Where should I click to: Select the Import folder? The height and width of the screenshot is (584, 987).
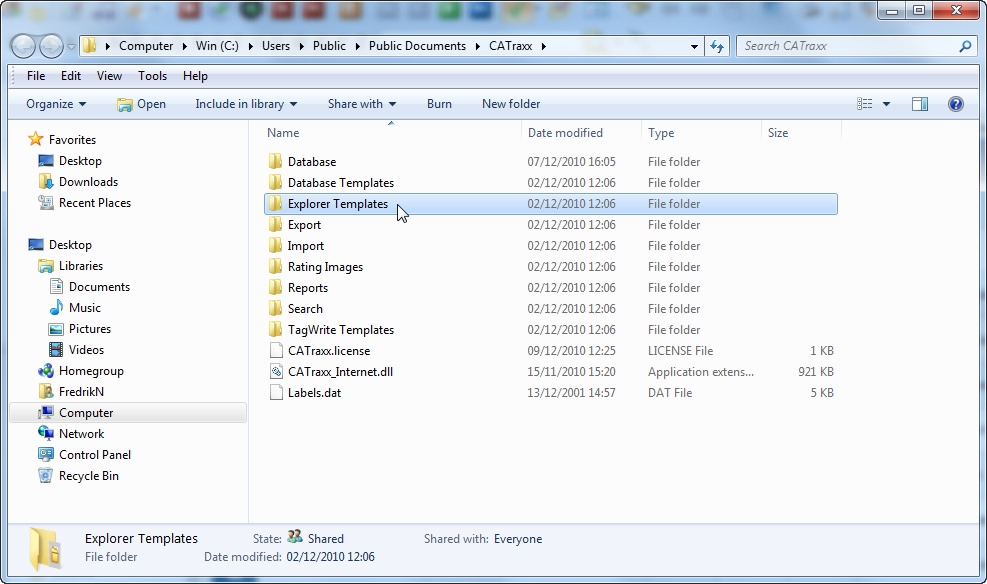pyautogui.click(x=305, y=246)
